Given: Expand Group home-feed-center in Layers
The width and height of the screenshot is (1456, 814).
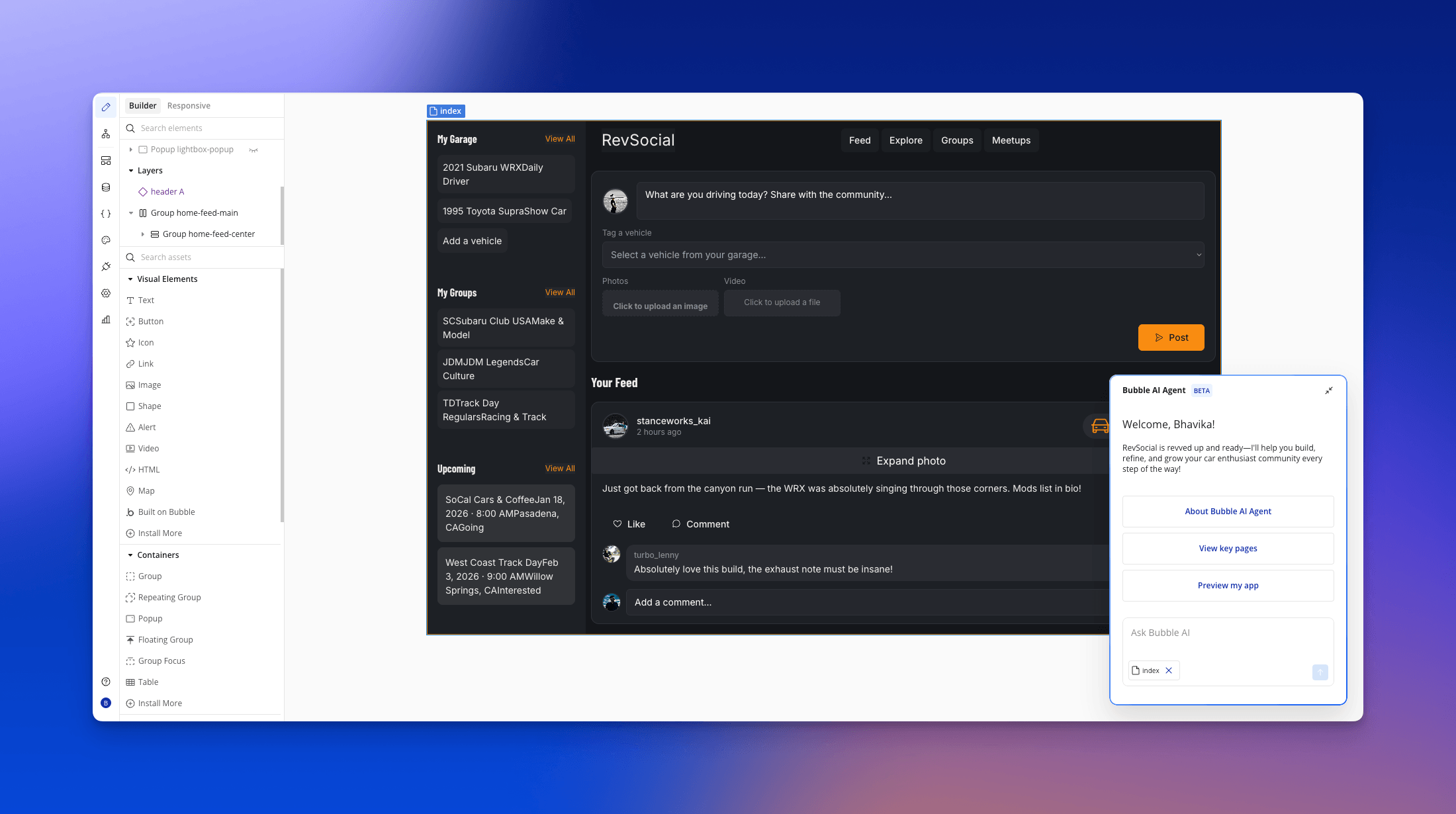Looking at the screenshot, I should point(143,234).
